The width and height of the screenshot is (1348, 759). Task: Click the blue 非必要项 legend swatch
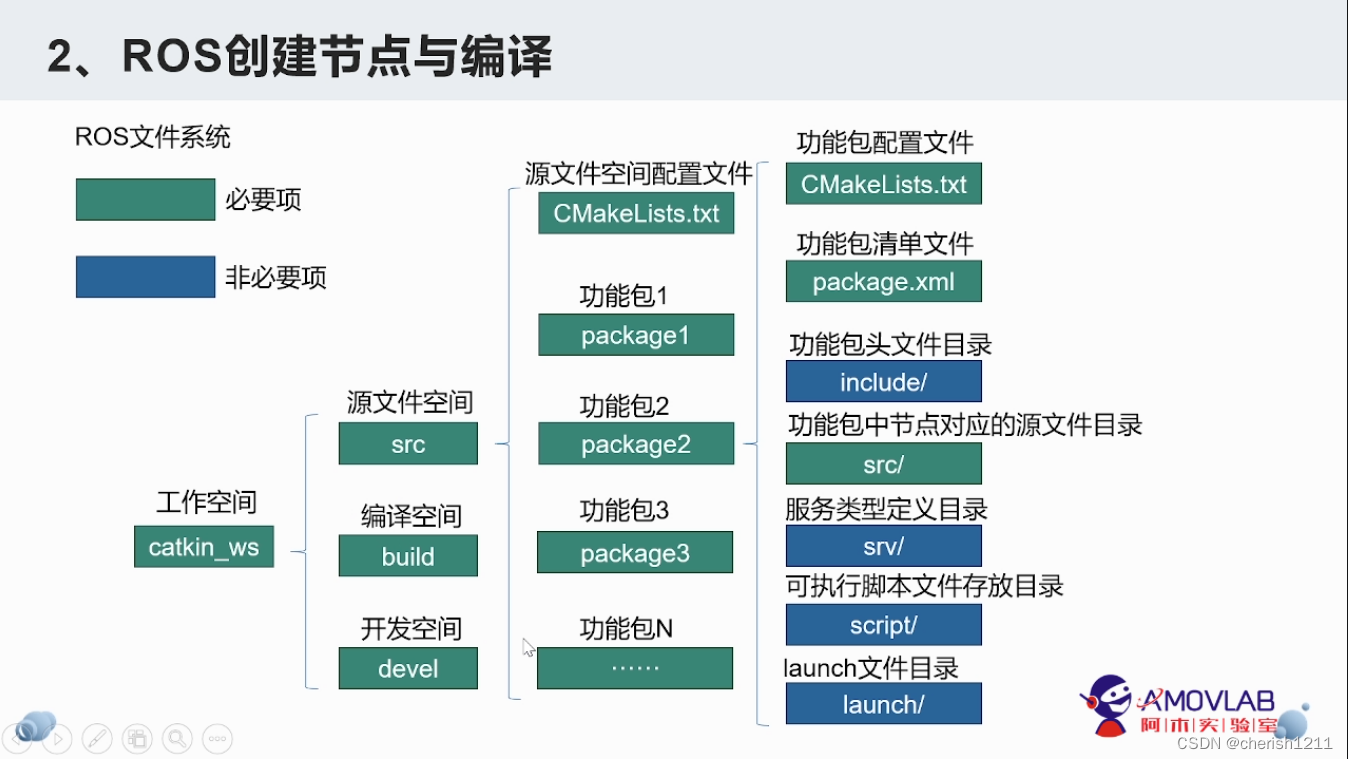[x=145, y=277]
